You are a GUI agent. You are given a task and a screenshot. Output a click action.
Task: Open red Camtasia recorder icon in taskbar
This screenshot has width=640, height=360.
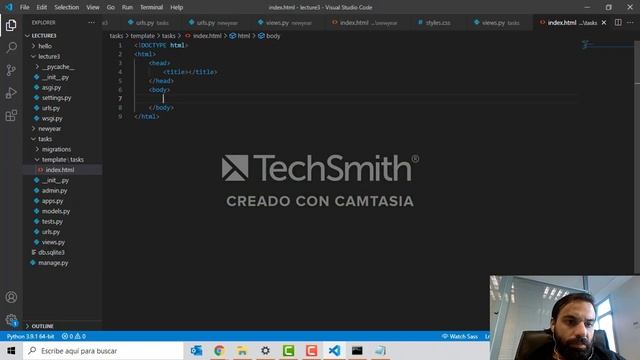311,351
